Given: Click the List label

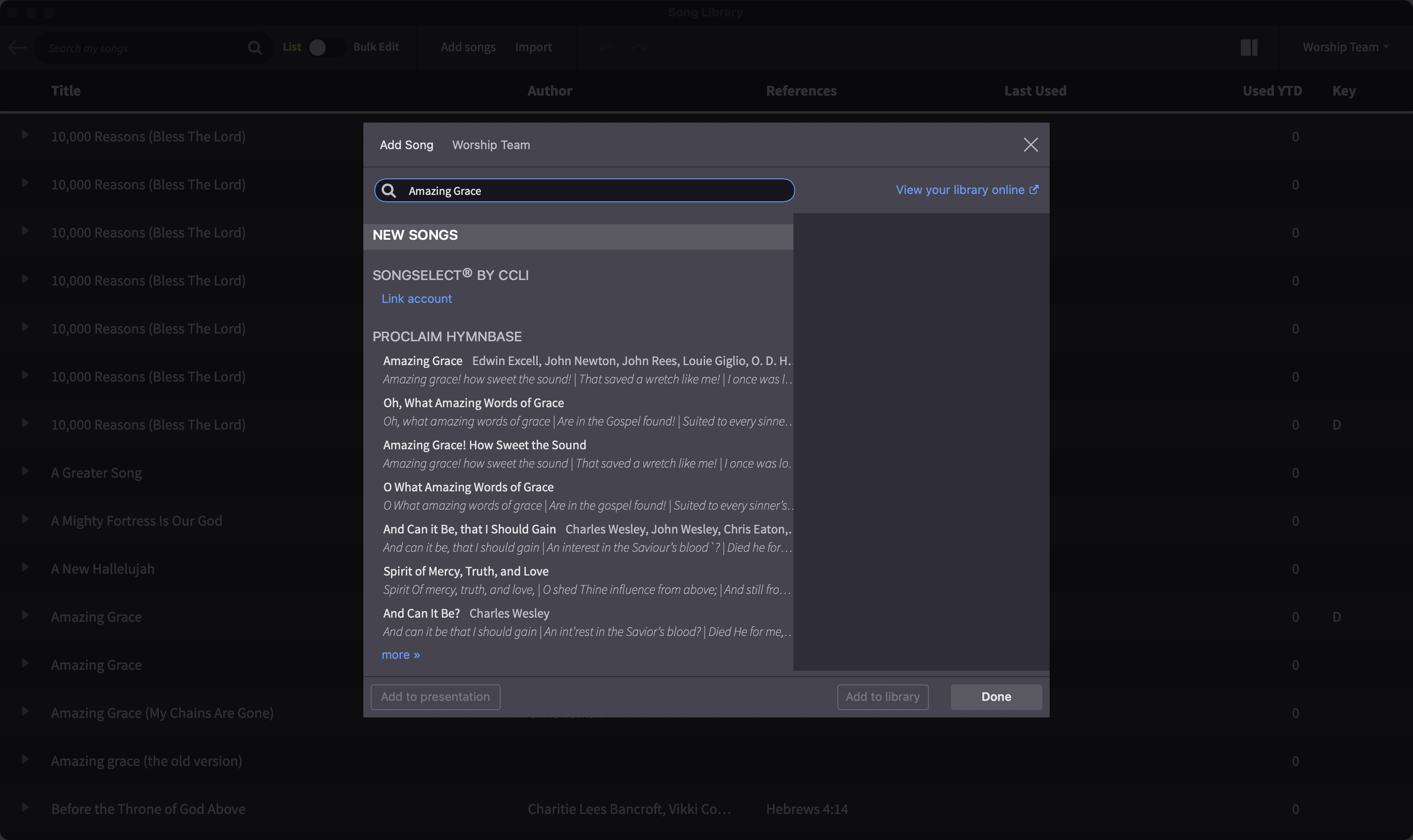Looking at the screenshot, I should click(291, 47).
